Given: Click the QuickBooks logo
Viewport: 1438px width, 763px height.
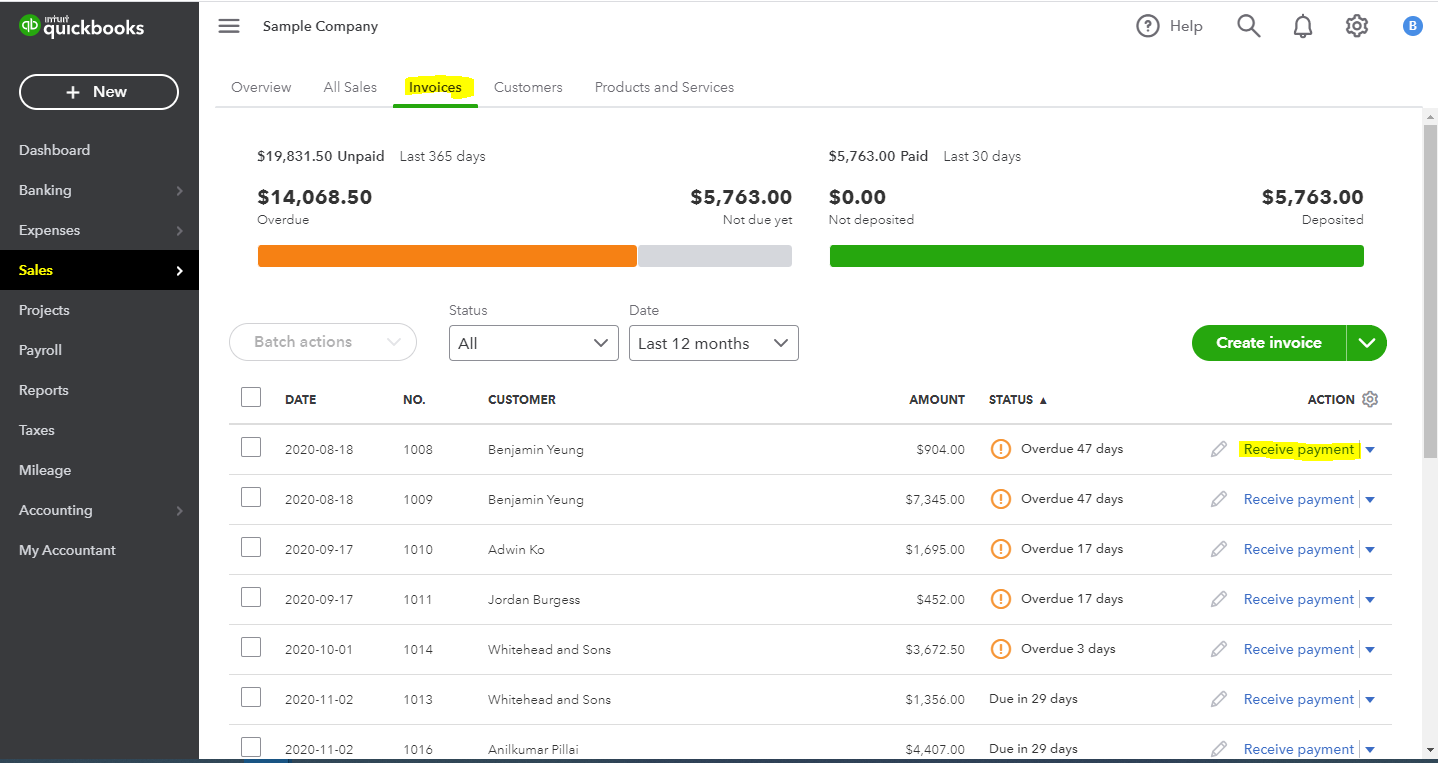Looking at the screenshot, I should click(82, 26).
